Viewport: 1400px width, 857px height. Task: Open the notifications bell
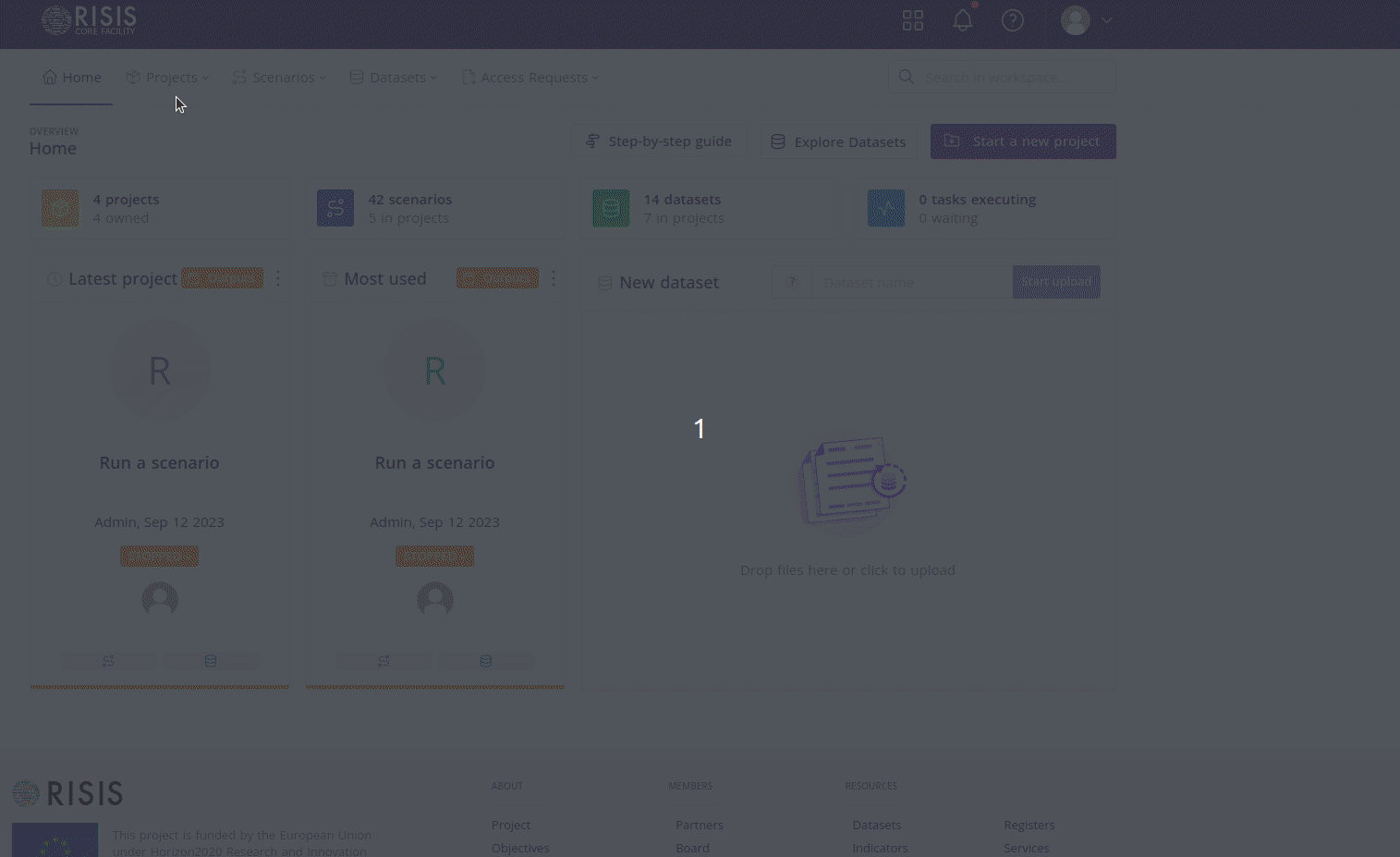[962, 19]
